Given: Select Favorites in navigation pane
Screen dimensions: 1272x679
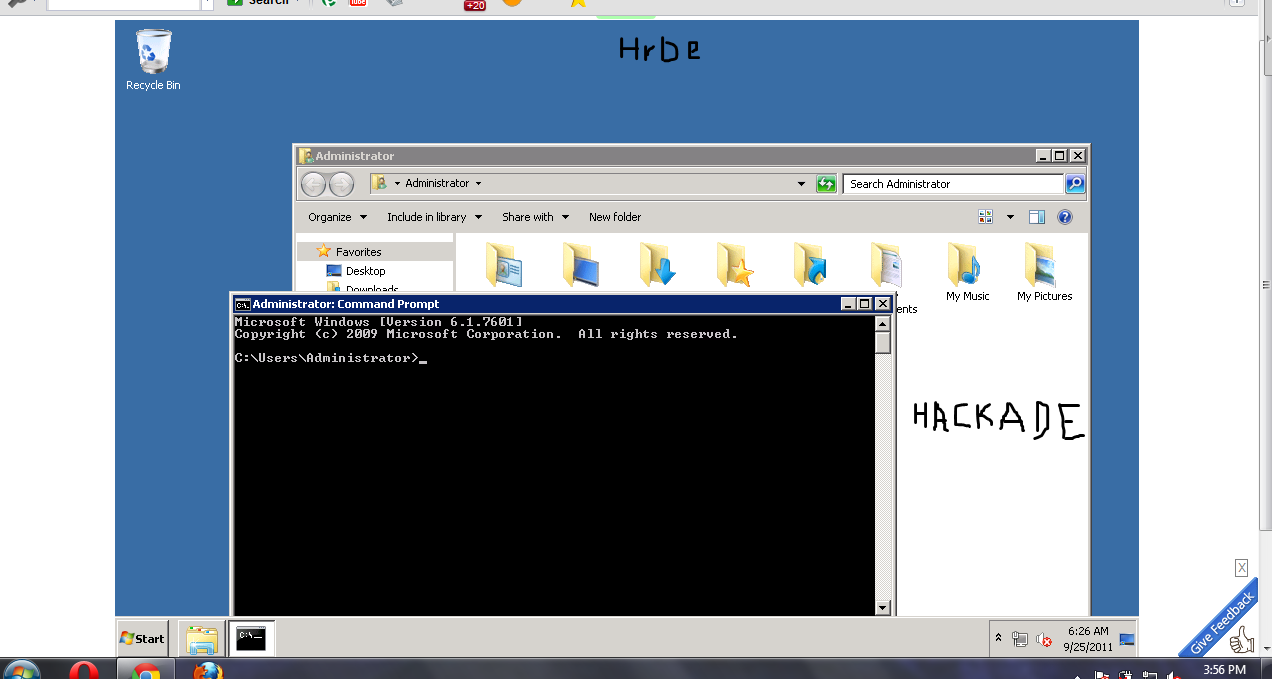Looking at the screenshot, I should pos(358,252).
